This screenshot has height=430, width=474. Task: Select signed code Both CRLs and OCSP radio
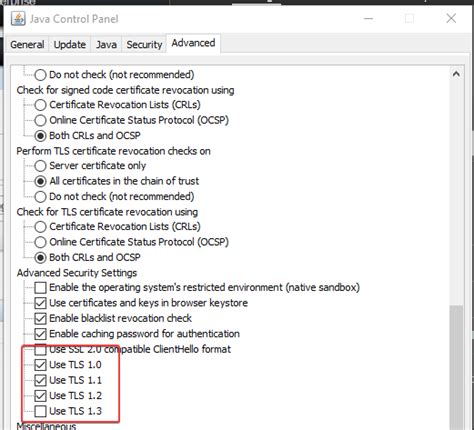[x=40, y=136]
